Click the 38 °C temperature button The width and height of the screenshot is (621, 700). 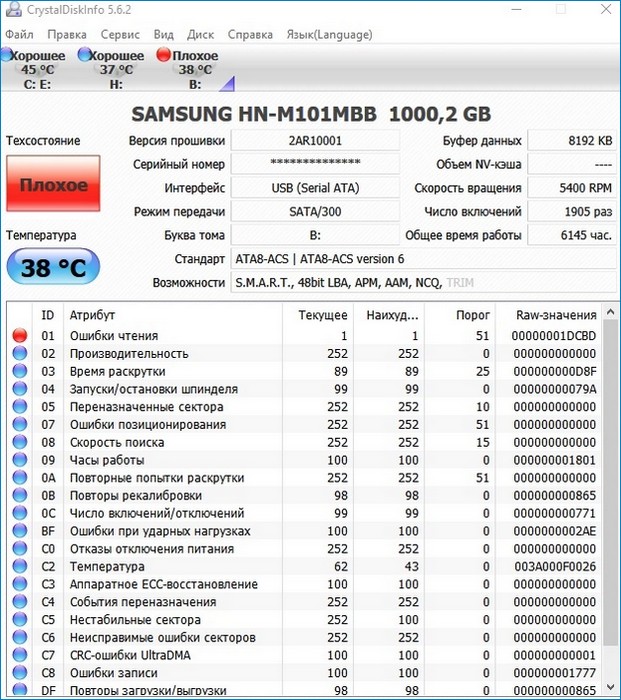click(53, 267)
